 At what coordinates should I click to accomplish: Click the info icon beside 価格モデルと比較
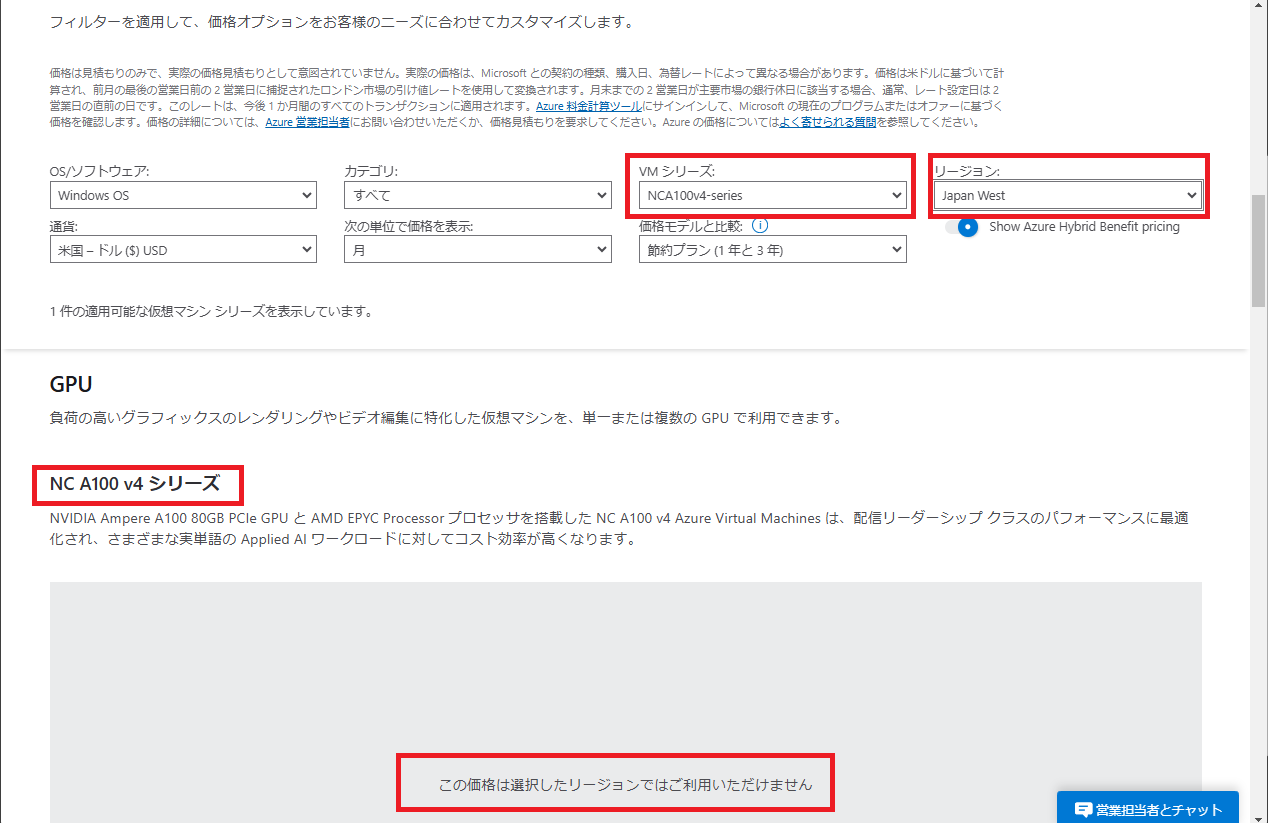click(760, 226)
